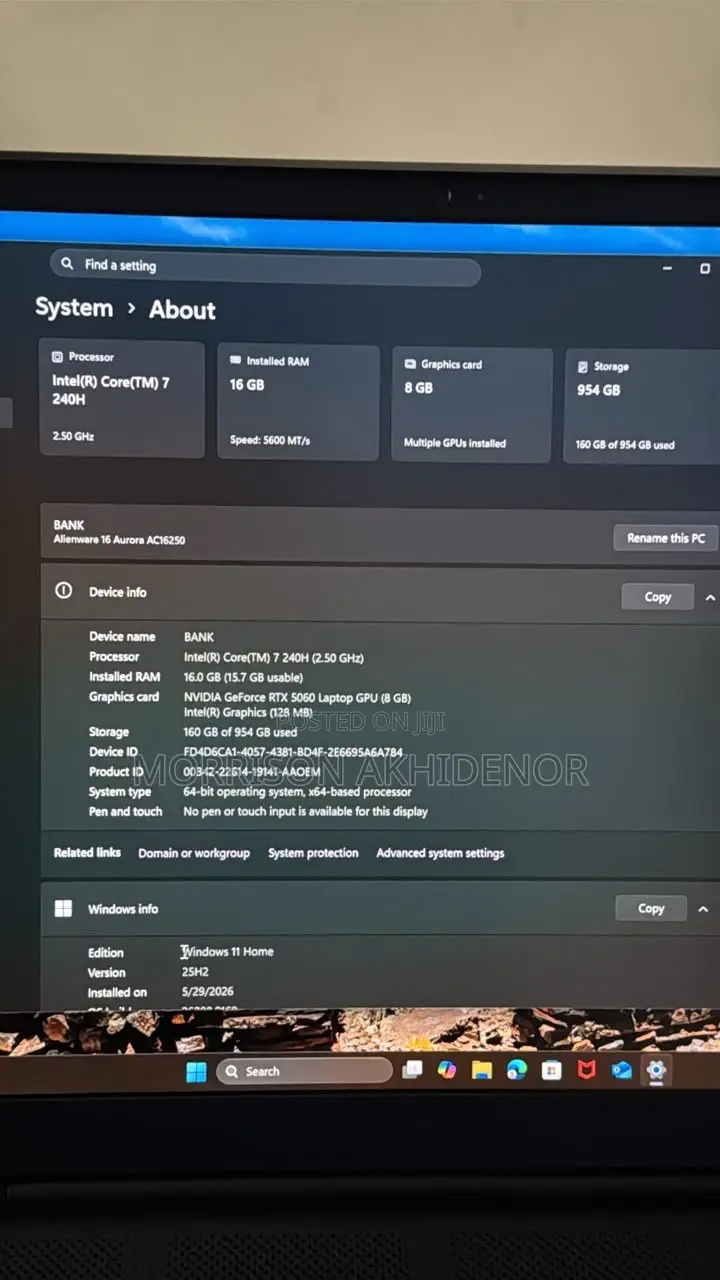The width and height of the screenshot is (720, 1280).
Task: Open McAfee from the taskbar
Action: [x=586, y=1070]
